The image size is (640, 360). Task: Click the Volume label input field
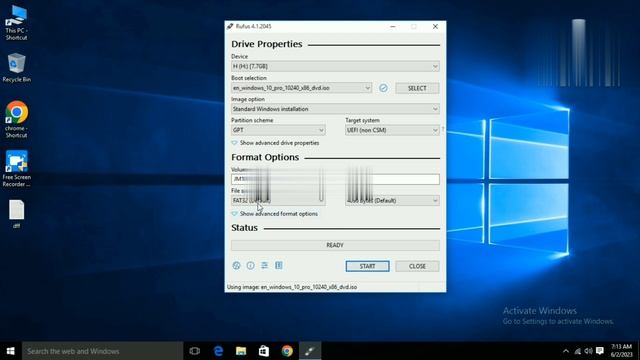335,179
